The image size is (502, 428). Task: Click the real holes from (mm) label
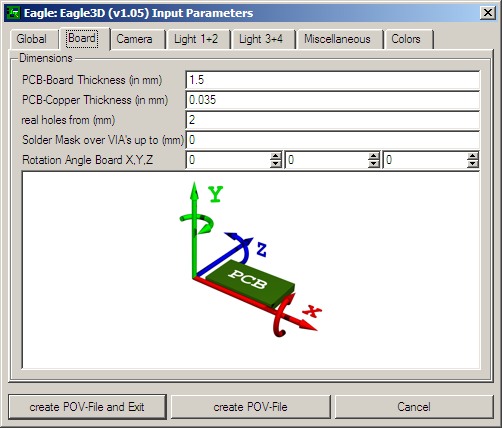click(68, 120)
